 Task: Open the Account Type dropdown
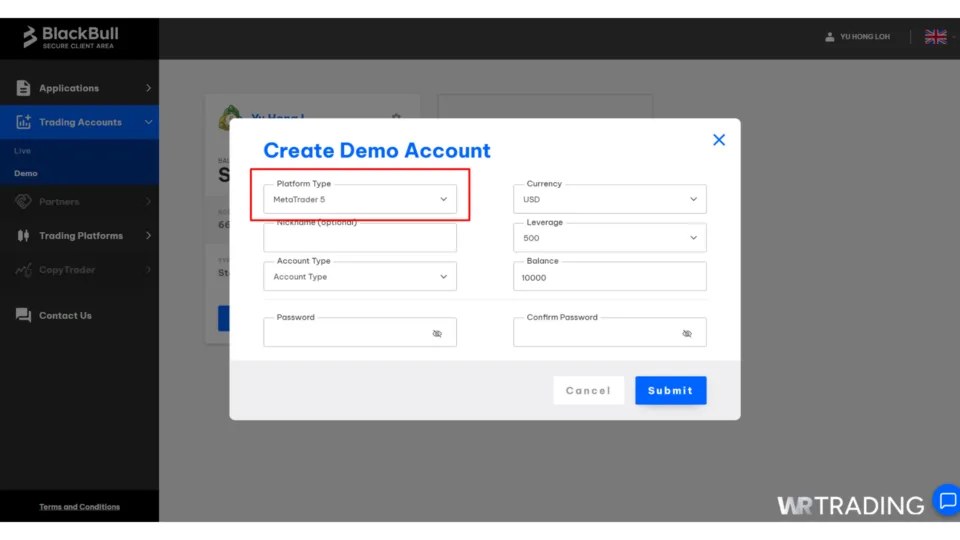pos(360,277)
